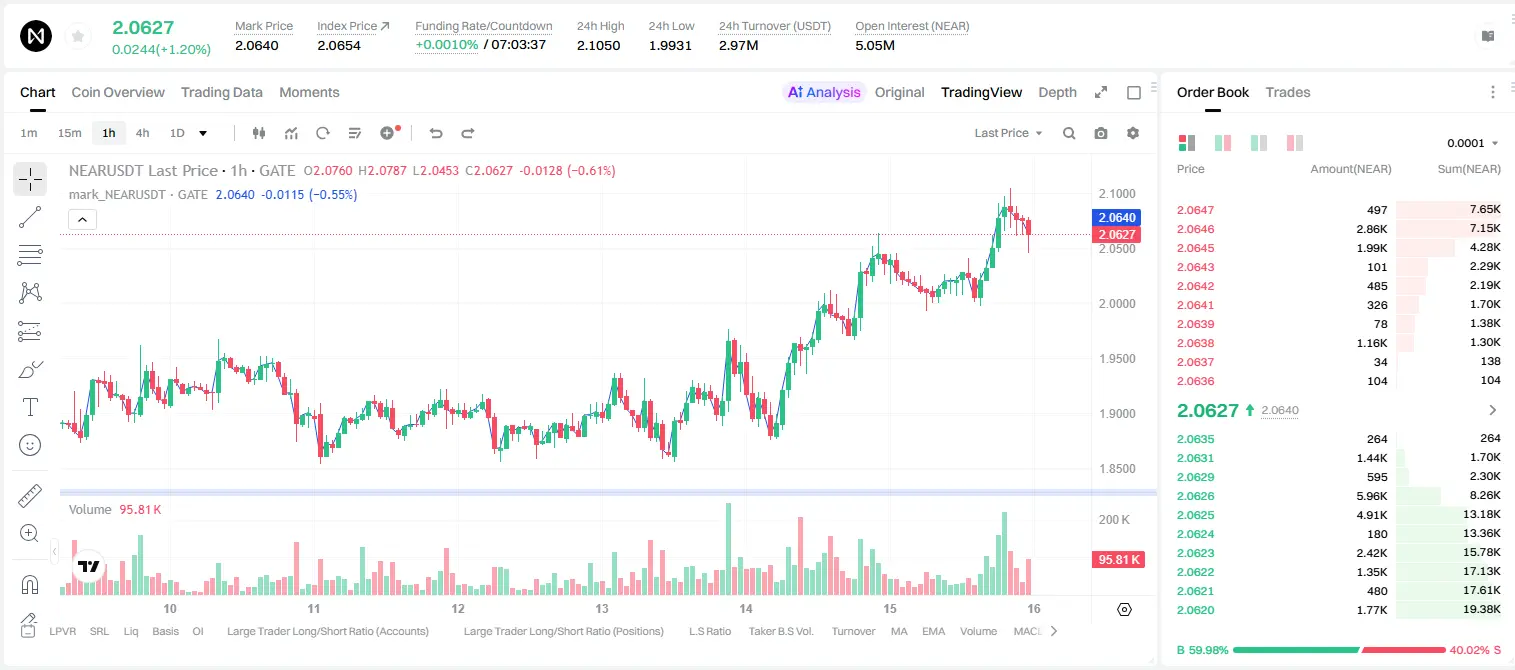Select the ruler measure tool
The width and height of the screenshot is (1515, 670).
coord(30,496)
